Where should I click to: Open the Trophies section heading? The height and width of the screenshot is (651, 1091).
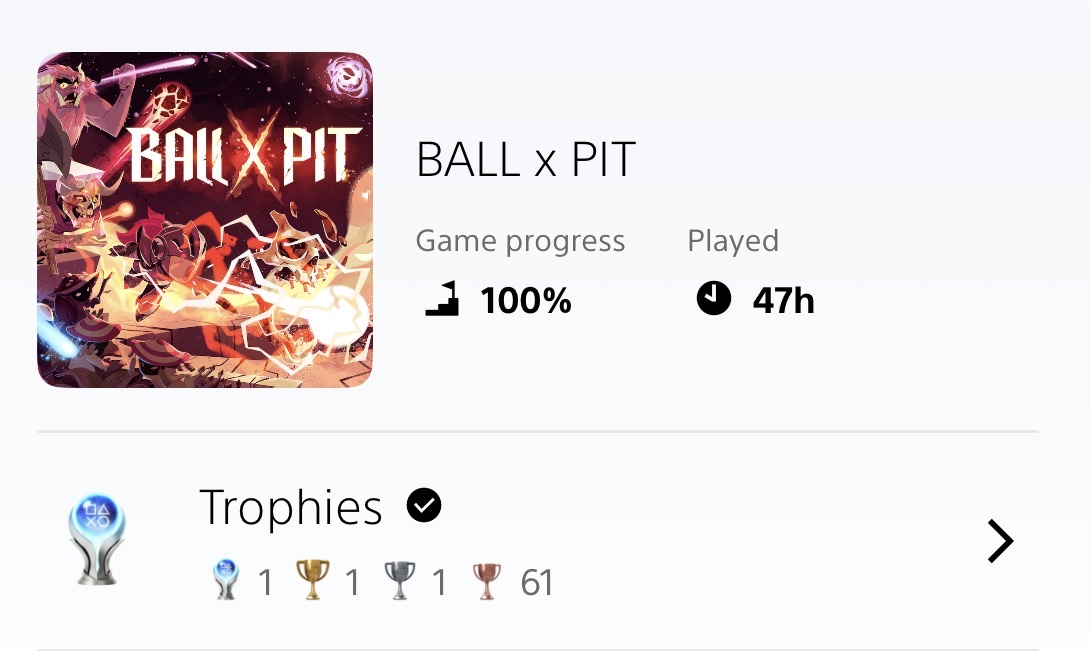click(x=291, y=507)
